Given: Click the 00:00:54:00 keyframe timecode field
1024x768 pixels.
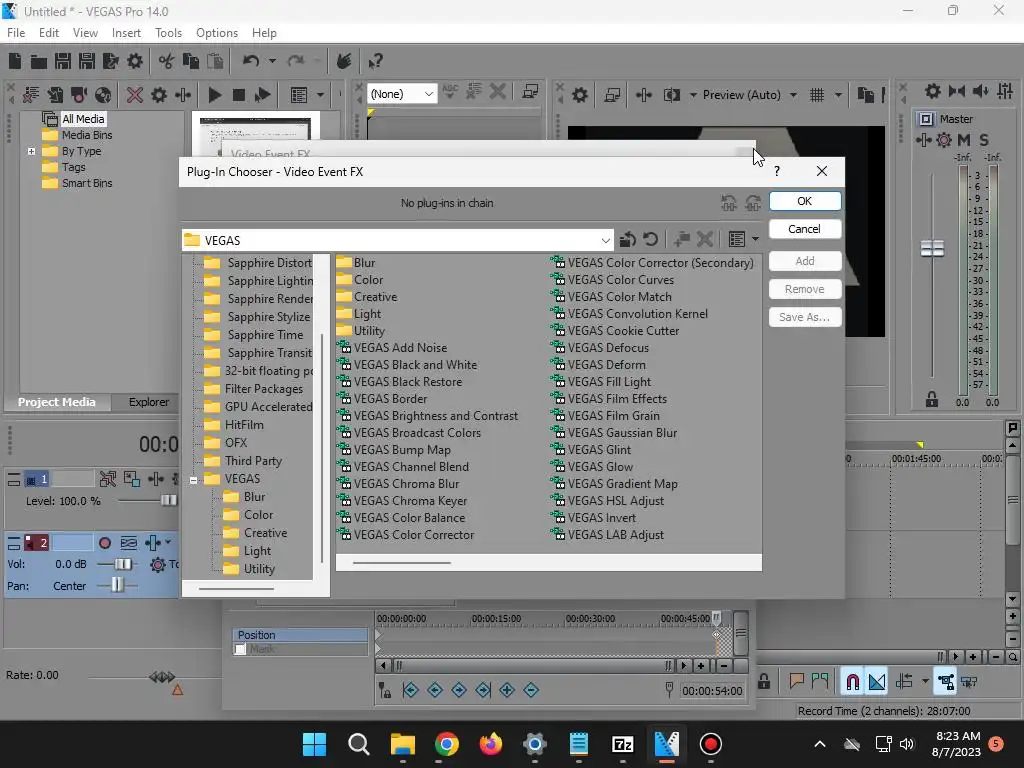Looking at the screenshot, I should pyautogui.click(x=712, y=691).
